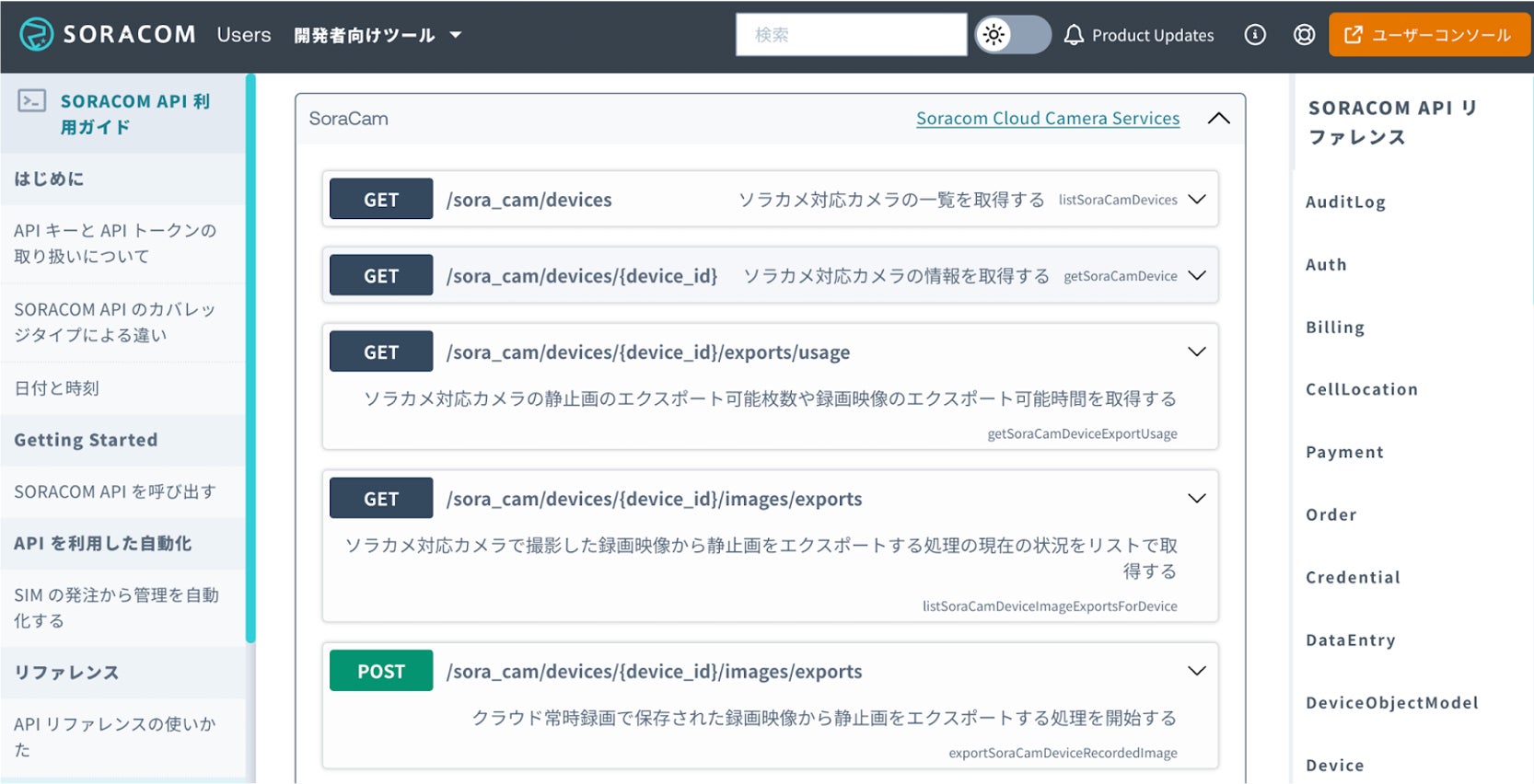
Task: Expand the getSoraCamDevice endpoint chevron
Action: tap(1197, 276)
